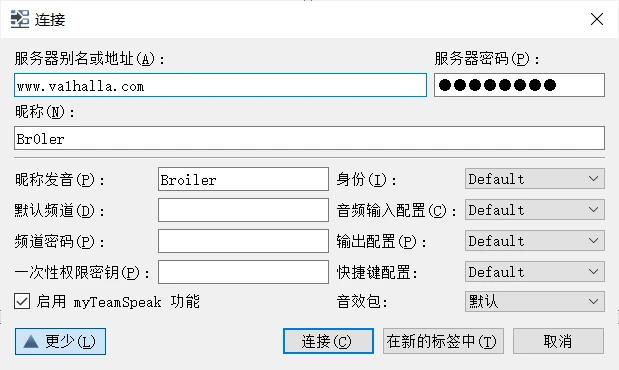This screenshot has width=619, height=370.
Task: Click the triangle arrow on 更少 button
Action: coord(31,342)
